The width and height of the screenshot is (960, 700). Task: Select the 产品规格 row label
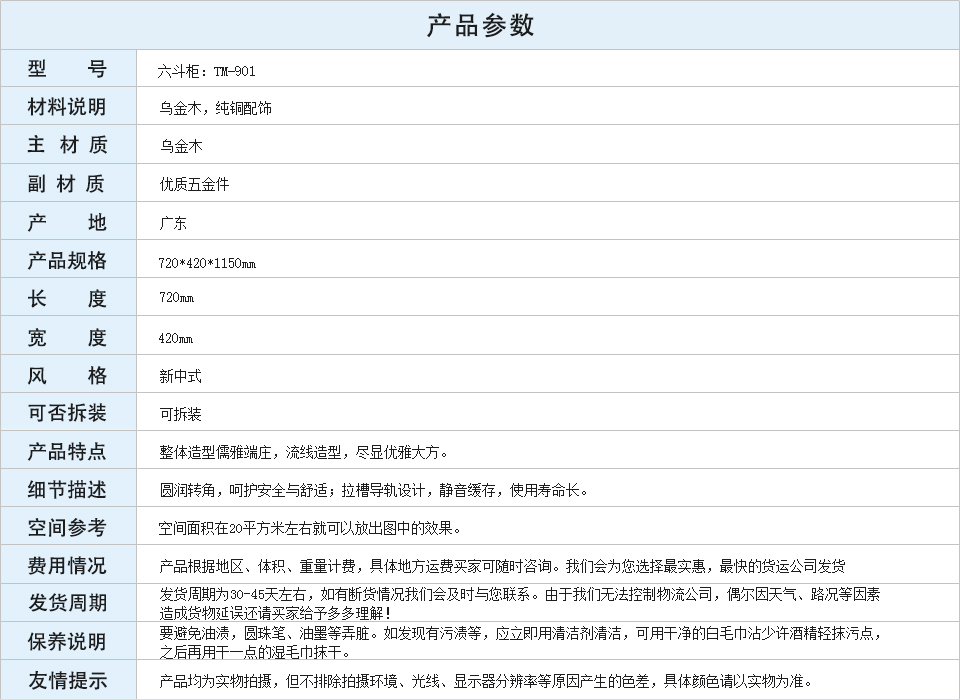pos(67,260)
